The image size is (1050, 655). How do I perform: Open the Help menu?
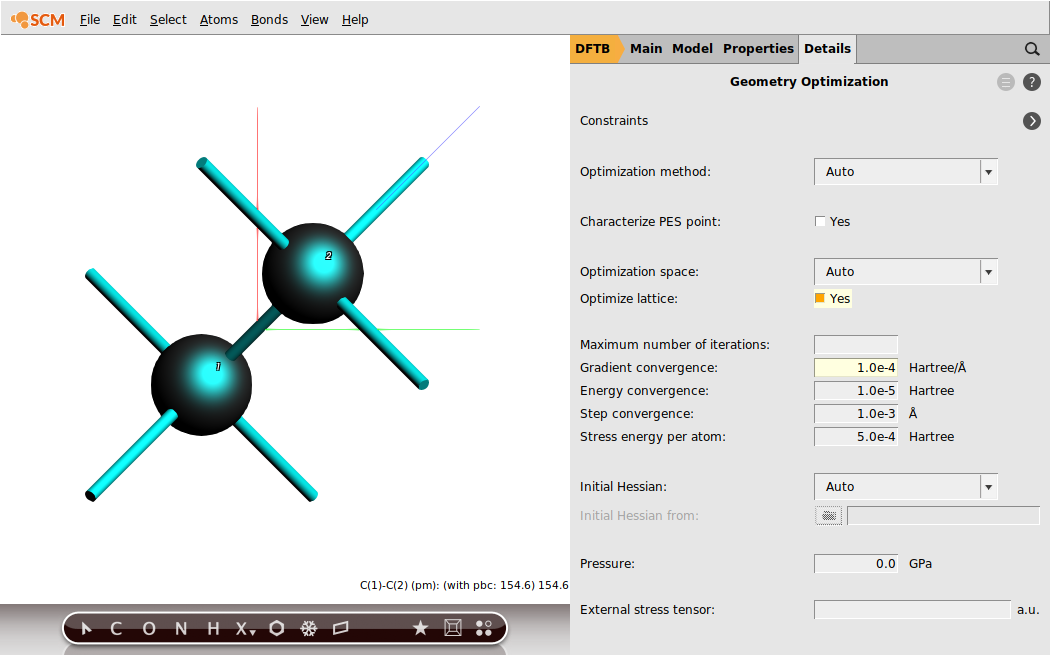[x=355, y=20]
